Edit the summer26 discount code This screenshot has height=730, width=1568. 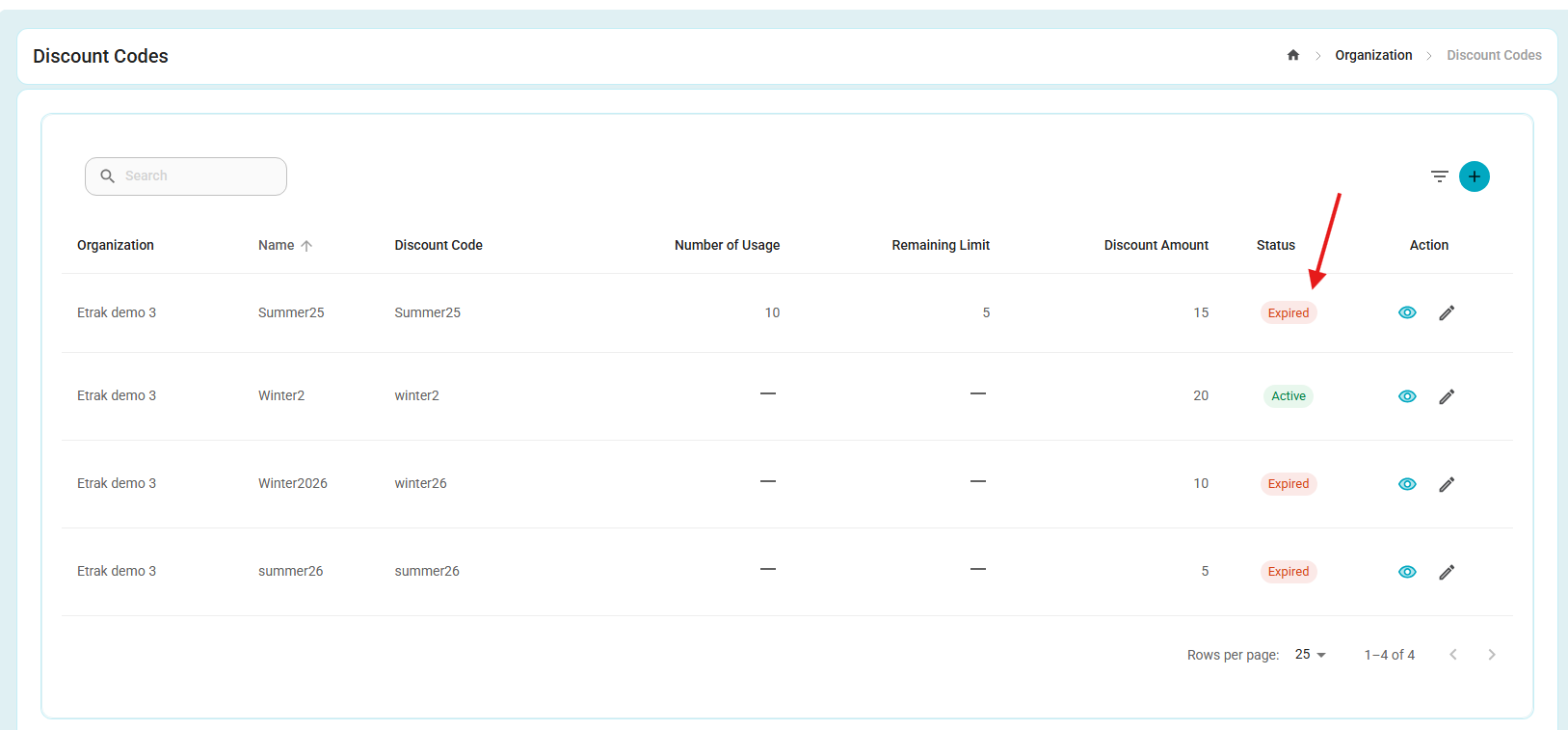pyautogui.click(x=1447, y=572)
